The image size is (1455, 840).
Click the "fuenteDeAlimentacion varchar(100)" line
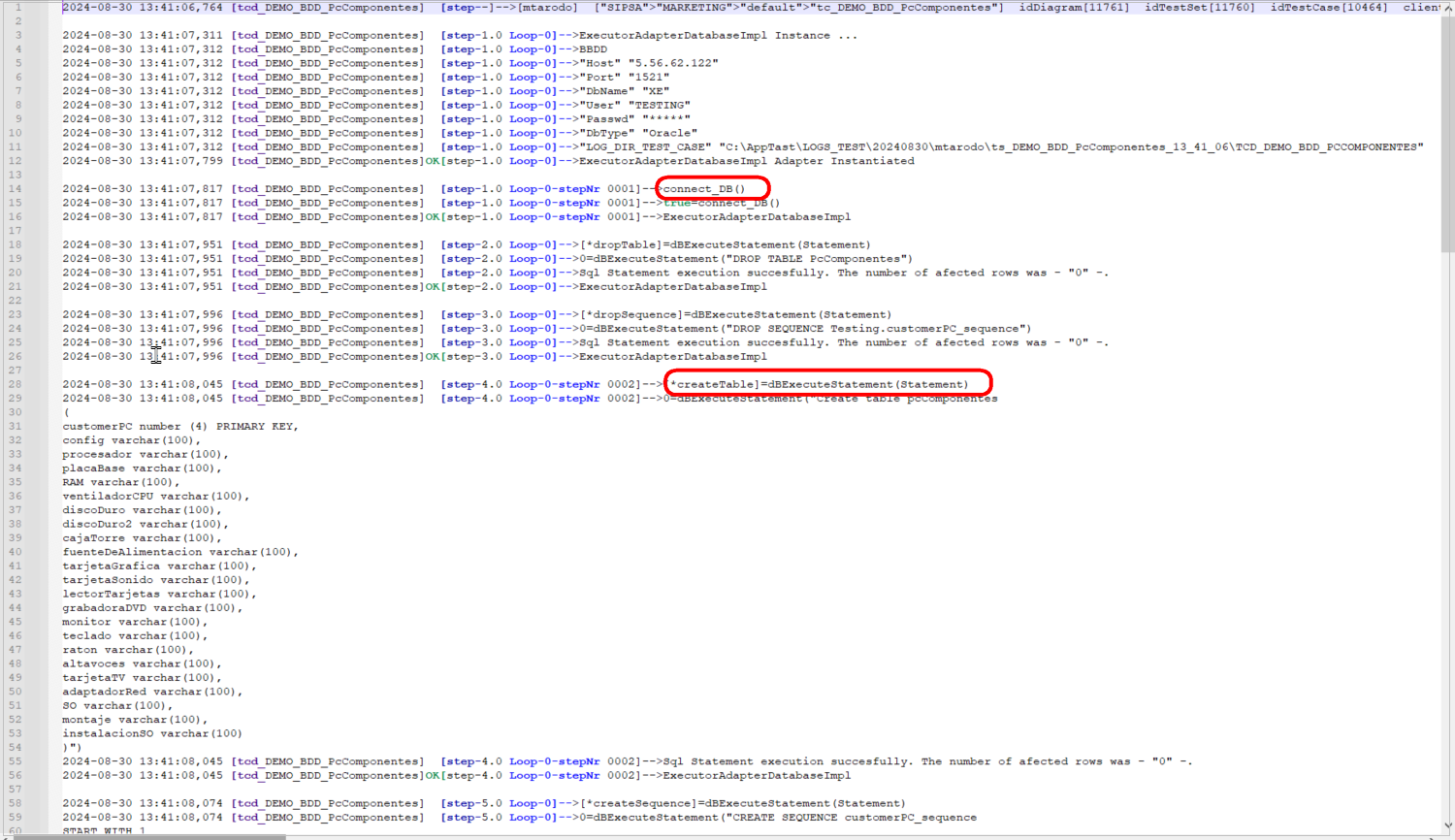coord(180,552)
